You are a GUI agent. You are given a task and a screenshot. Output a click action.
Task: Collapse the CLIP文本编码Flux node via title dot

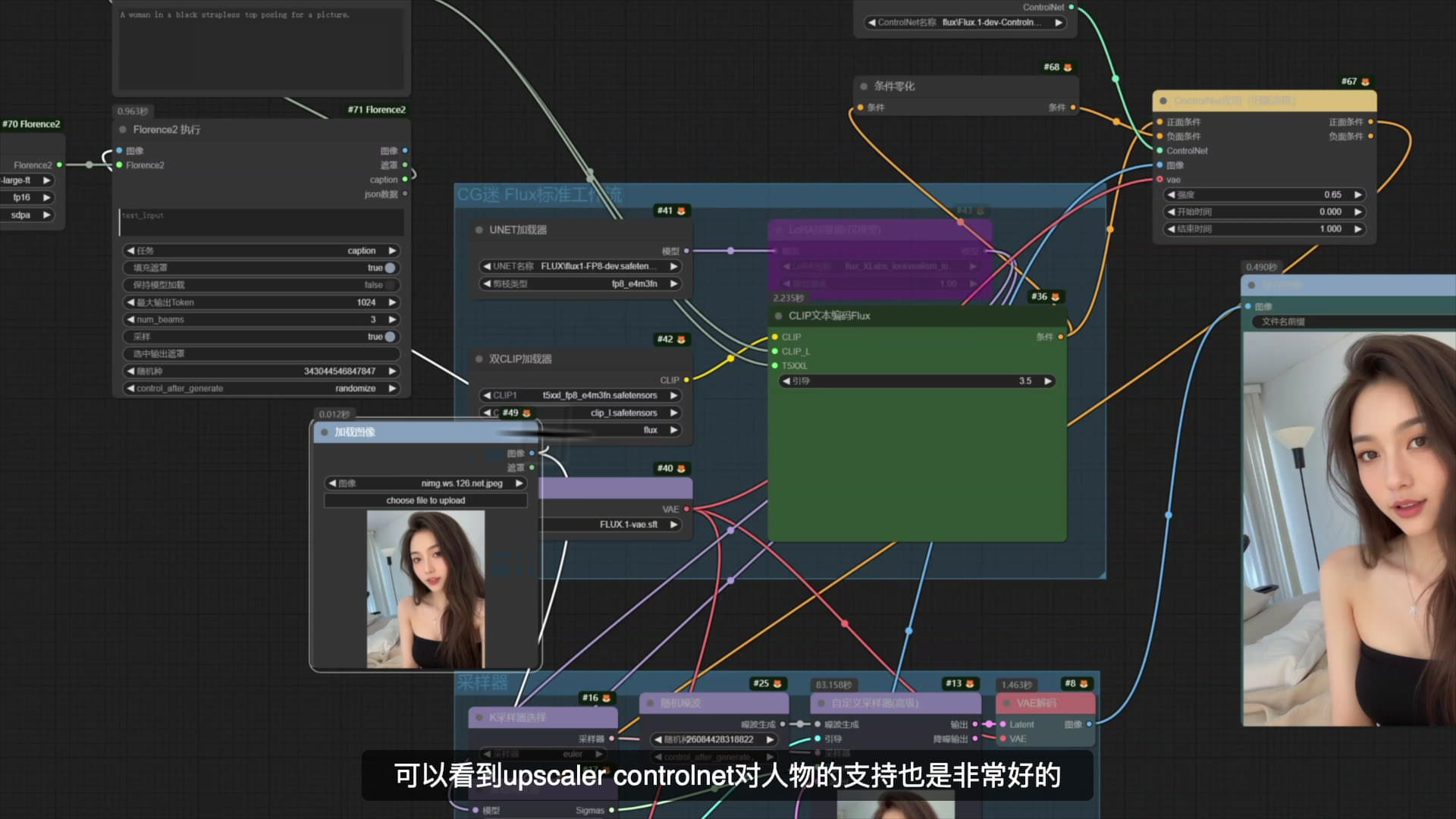tap(778, 315)
